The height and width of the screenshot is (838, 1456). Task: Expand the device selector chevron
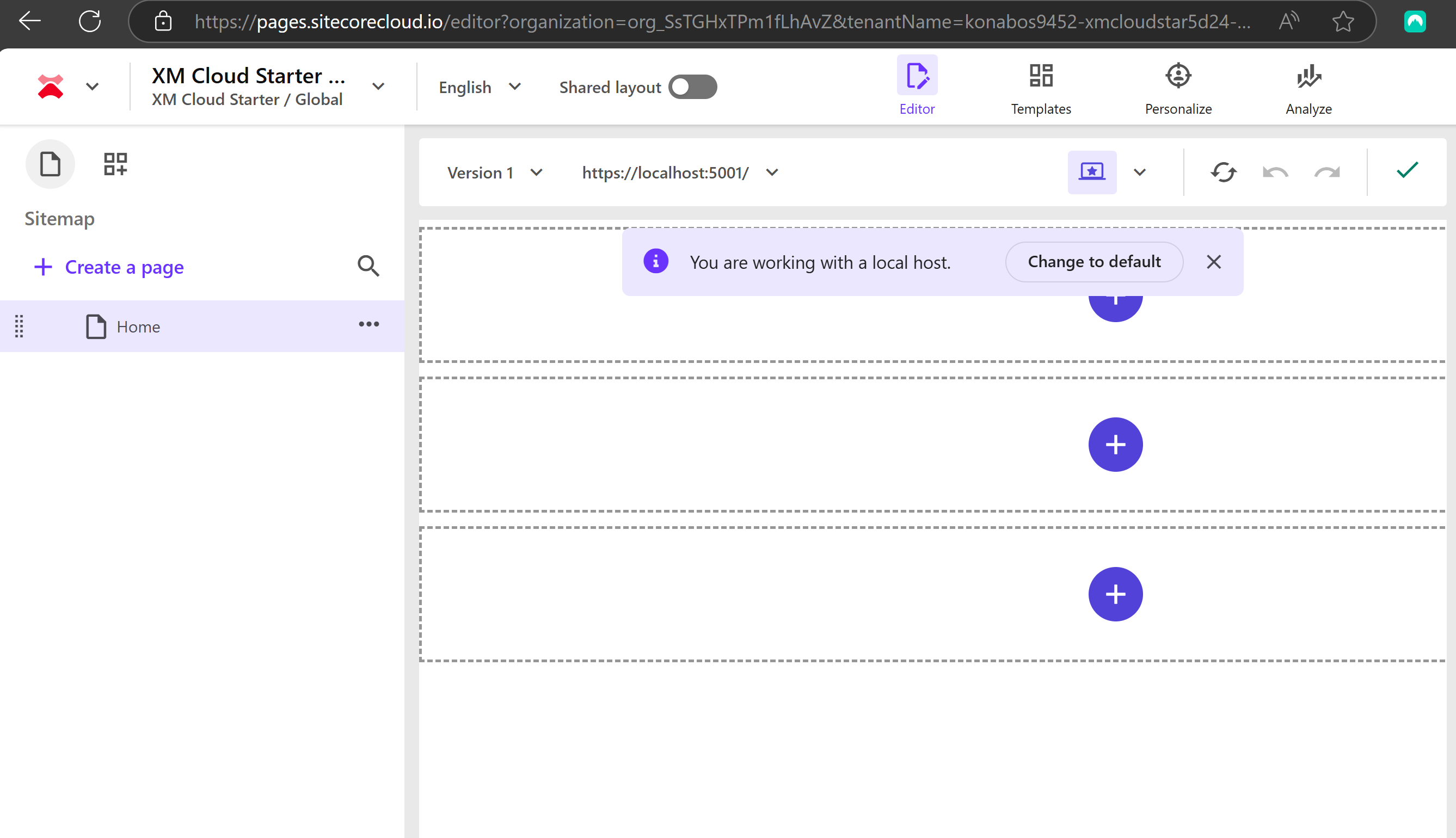tap(1140, 172)
